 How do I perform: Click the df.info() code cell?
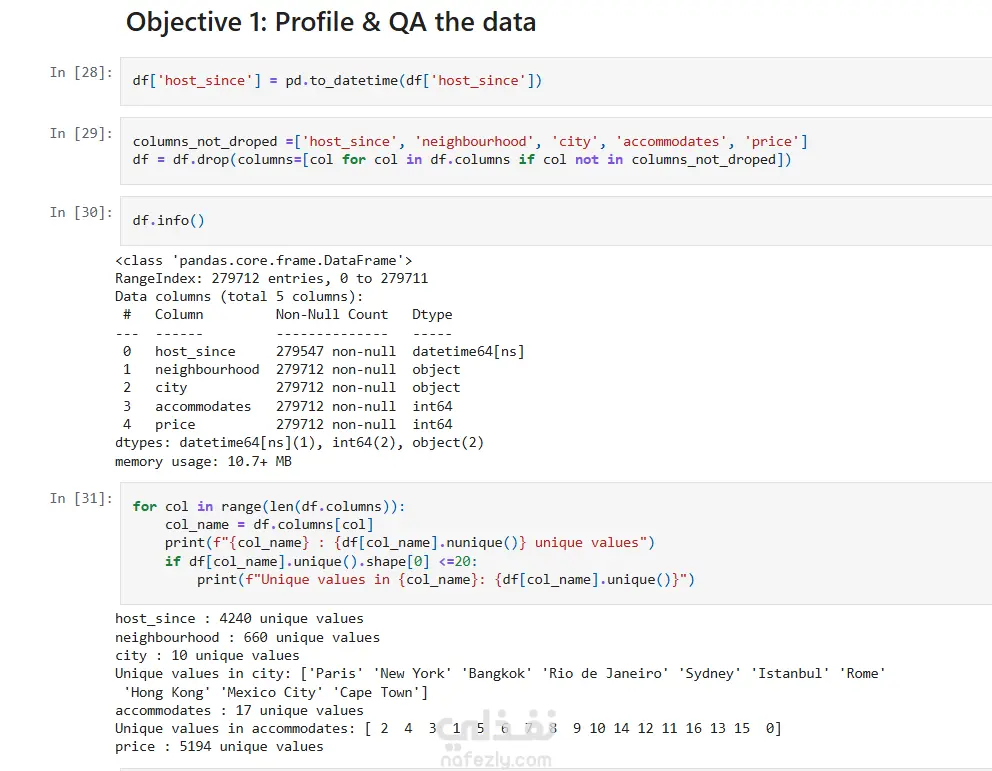(x=555, y=221)
